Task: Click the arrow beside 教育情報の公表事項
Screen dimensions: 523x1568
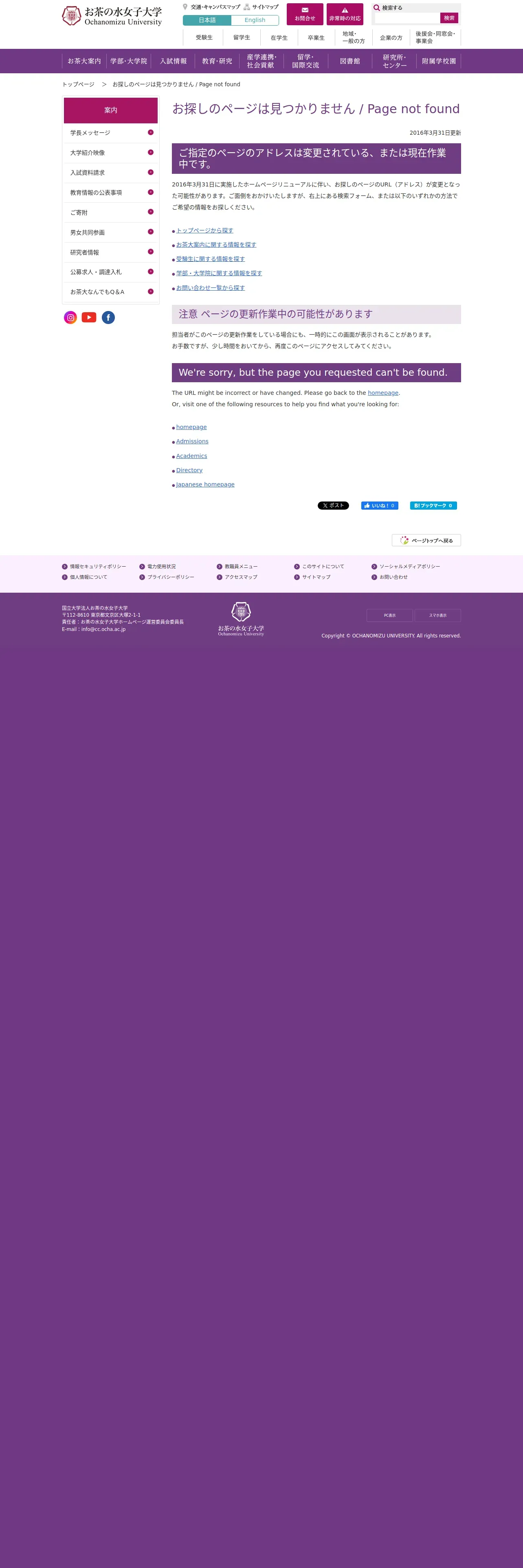Action: click(x=150, y=193)
